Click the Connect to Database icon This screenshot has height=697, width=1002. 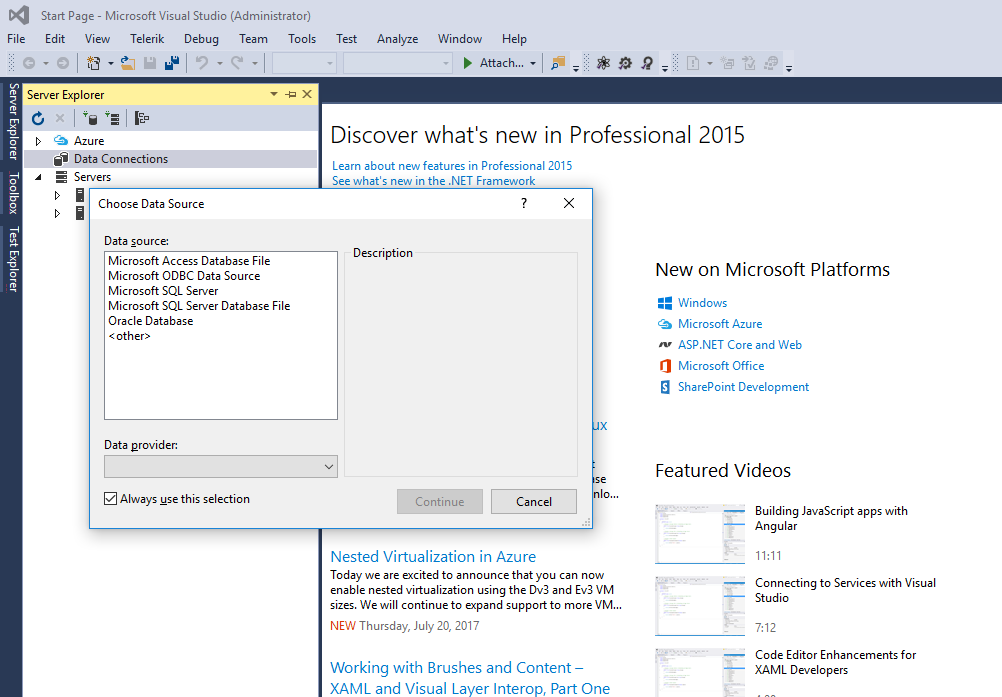coord(90,118)
